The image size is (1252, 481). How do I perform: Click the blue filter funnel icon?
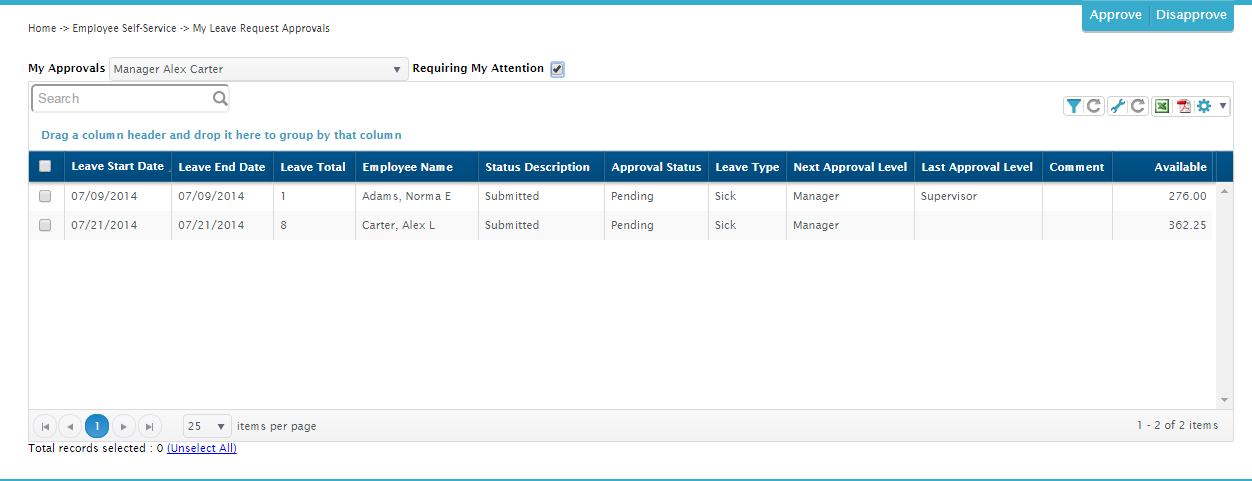pos(1073,106)
